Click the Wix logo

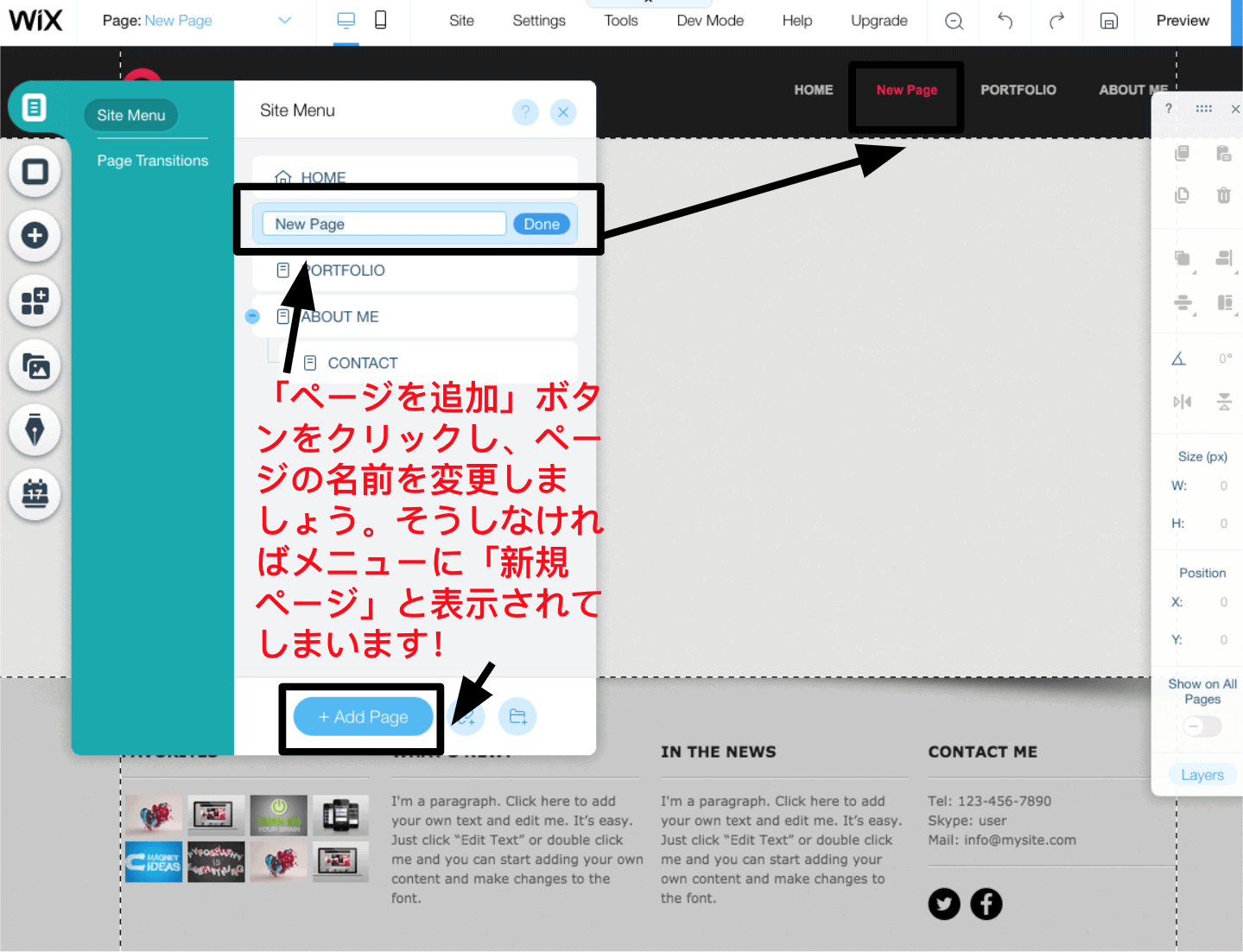[36, 20]
